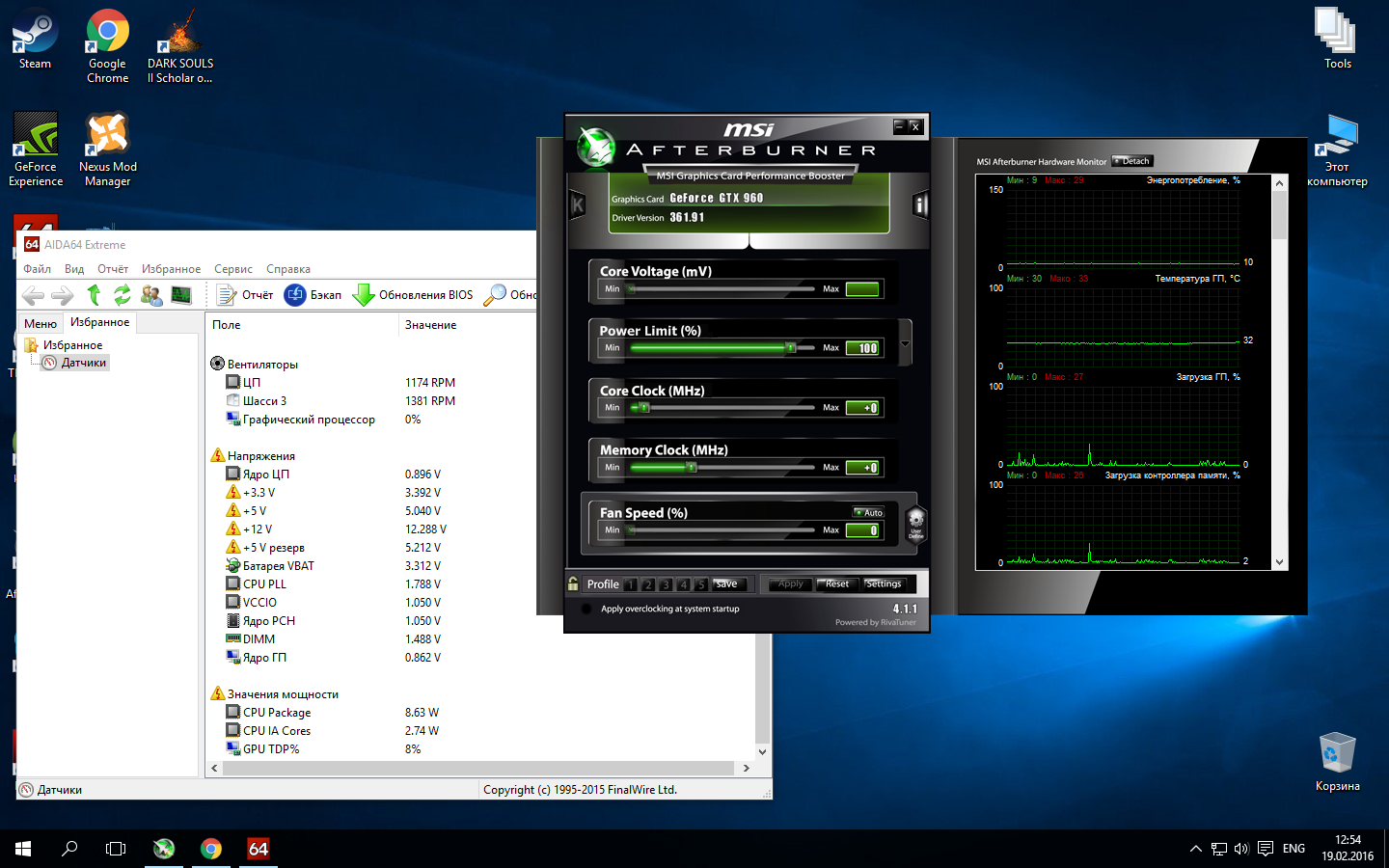The width and height of the screenshot is (1389, 868).
Task: Toggle the Afterburner profile lock icon
Action: [573, 583]
